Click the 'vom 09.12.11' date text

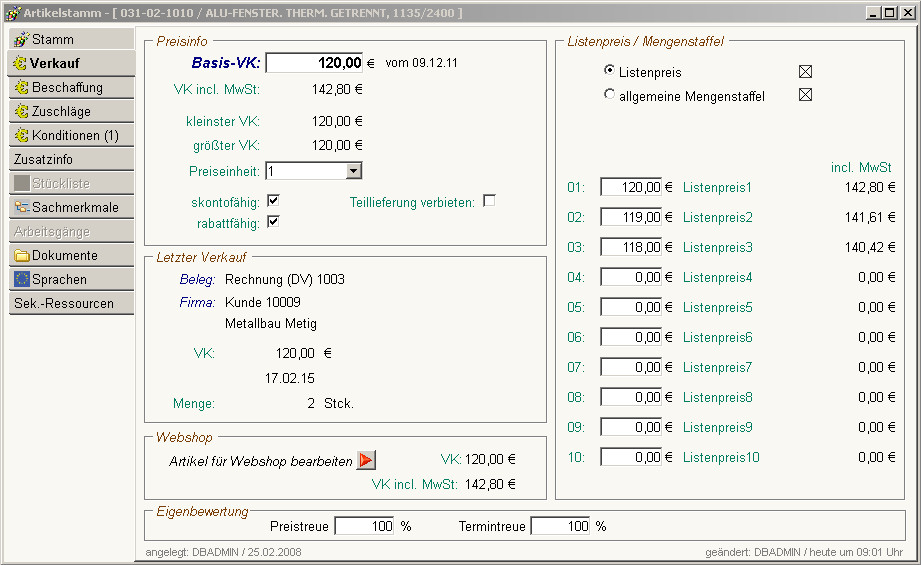point(421,63)
